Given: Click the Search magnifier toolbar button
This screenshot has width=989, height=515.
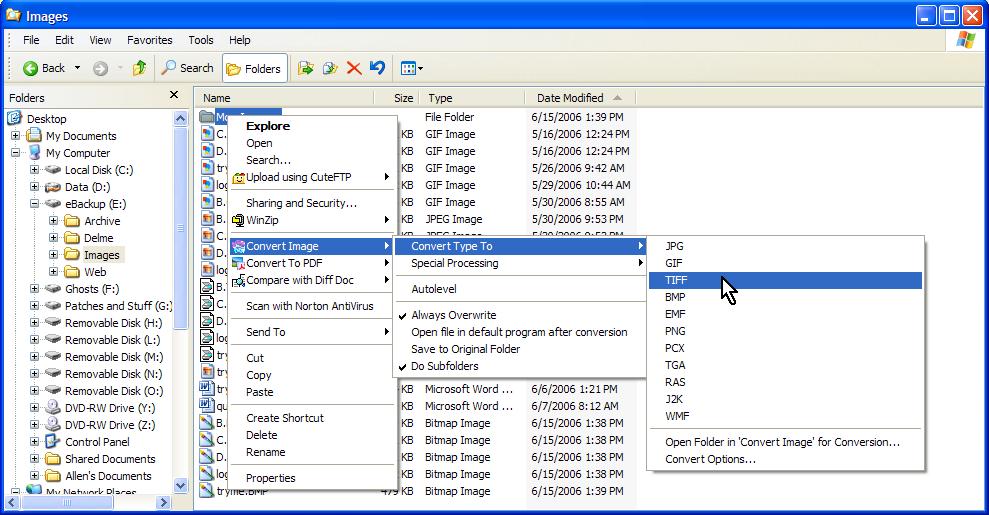Looking at the screenshot, I should pyautogui.click(x=187, y=68).
